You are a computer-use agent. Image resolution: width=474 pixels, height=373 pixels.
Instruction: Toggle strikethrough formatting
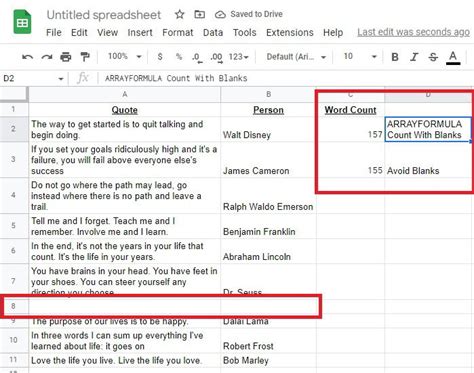[x=433, y=57]
